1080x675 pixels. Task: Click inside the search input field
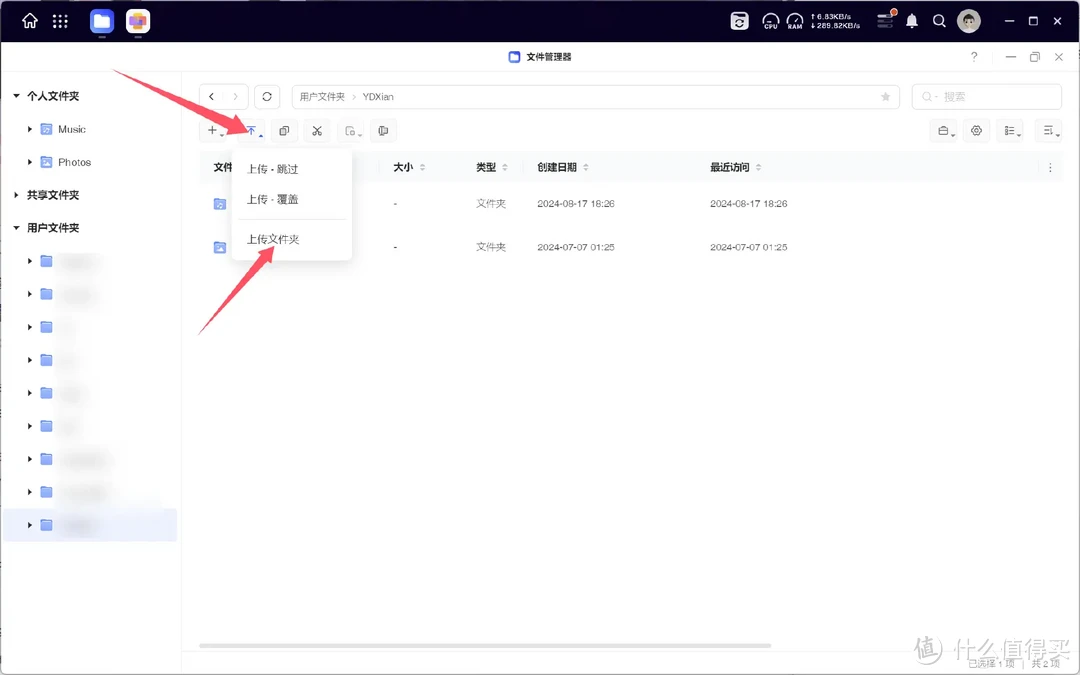coord(990,96)
